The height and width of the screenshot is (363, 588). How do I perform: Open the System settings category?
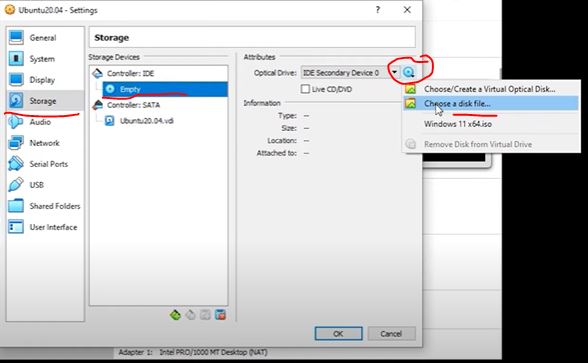(x=45, y=59)
